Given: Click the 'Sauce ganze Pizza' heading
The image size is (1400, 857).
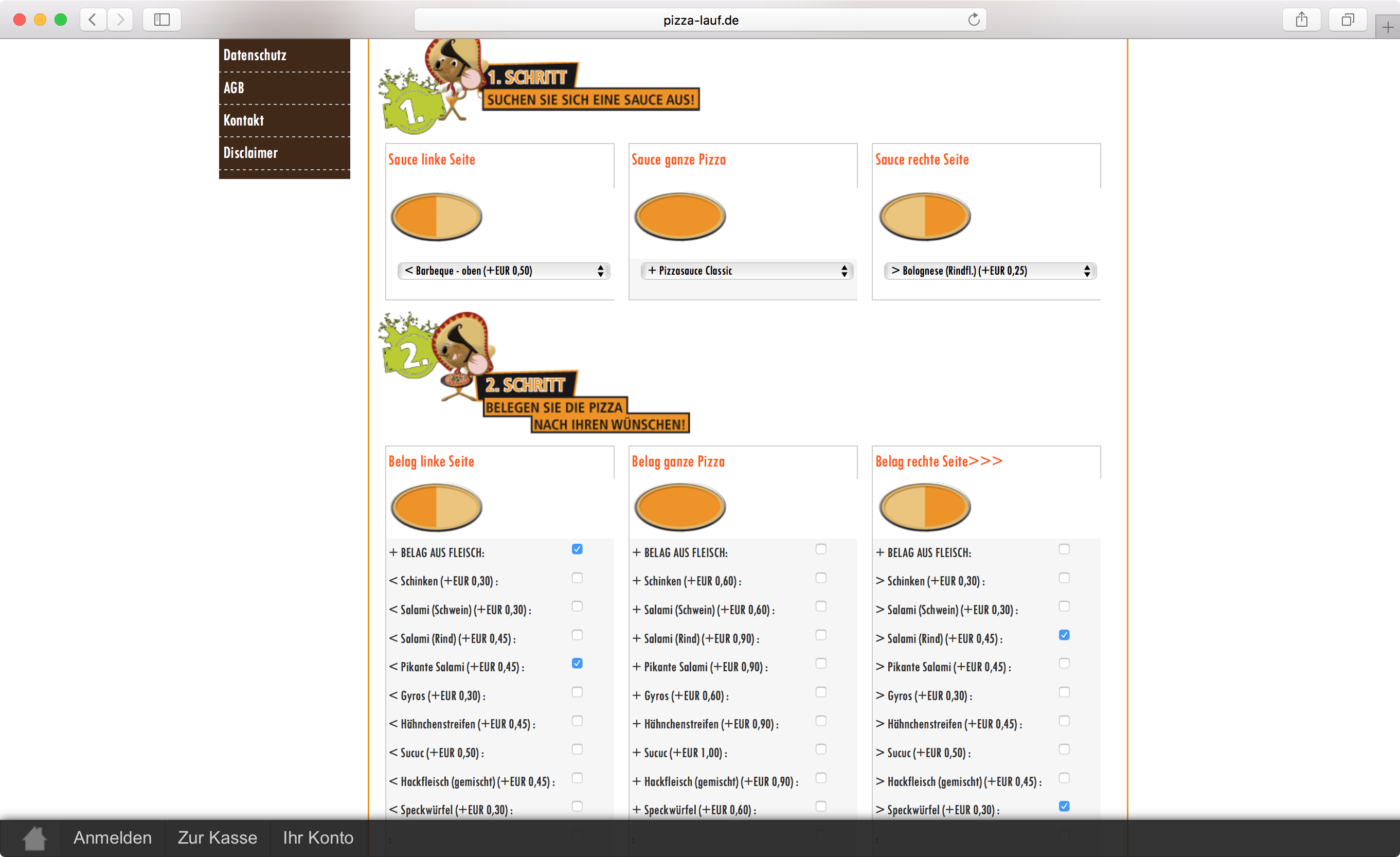Looking at the screenshot, I should [x=678, y=159].
